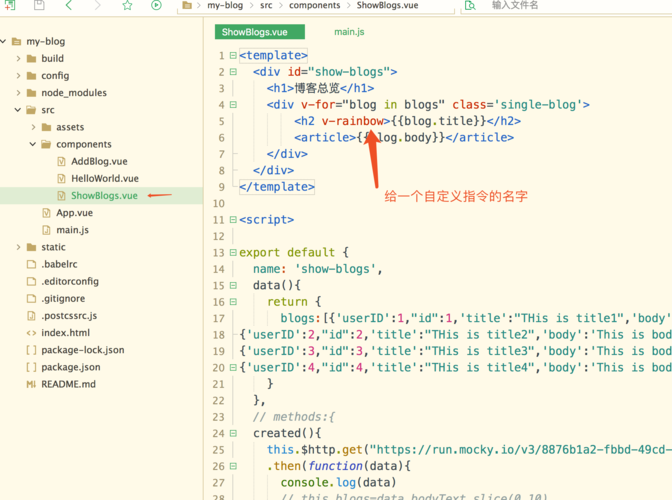Click line number 10 in the gutter
Image resolution: width=672 pixels, height=500 pixels.
219,204
